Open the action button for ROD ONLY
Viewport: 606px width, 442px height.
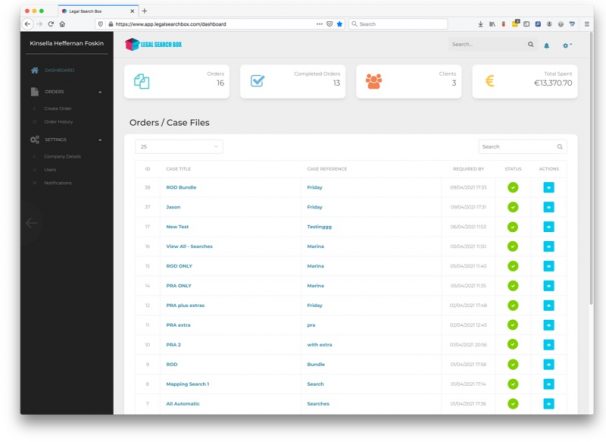548,266
